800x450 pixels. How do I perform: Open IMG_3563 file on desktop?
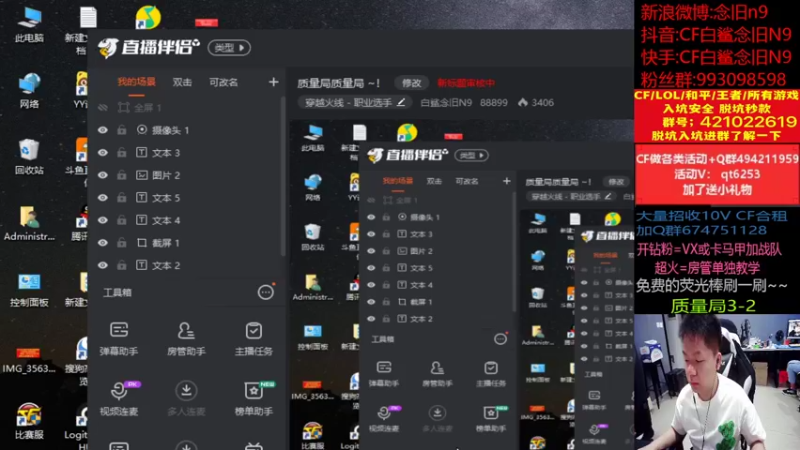pyautogui.click(x=29, y=359)
